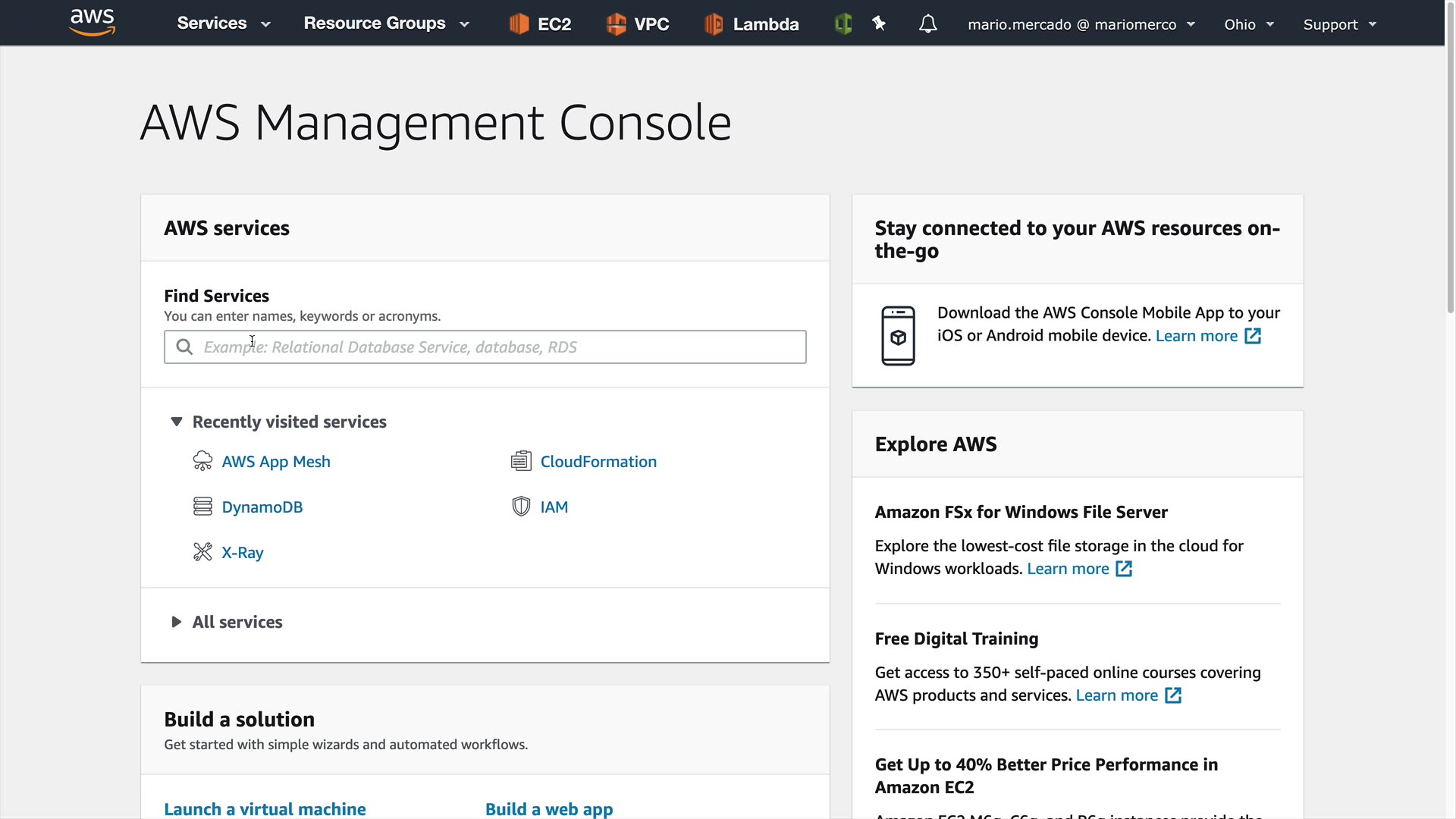Click the pushpin shortcut icon
Screen dimensions: 1456x819
(x=879, y=24)
